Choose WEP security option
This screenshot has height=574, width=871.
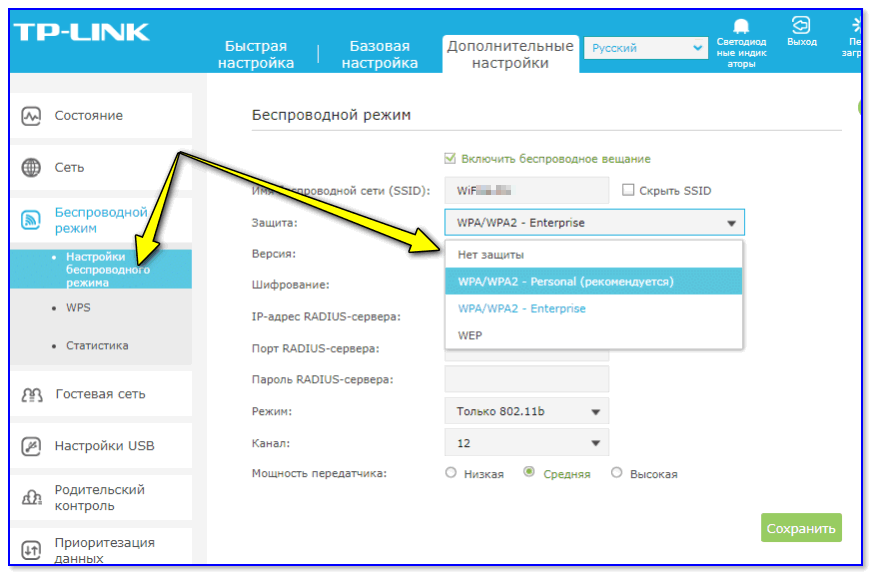click(594, 335)
